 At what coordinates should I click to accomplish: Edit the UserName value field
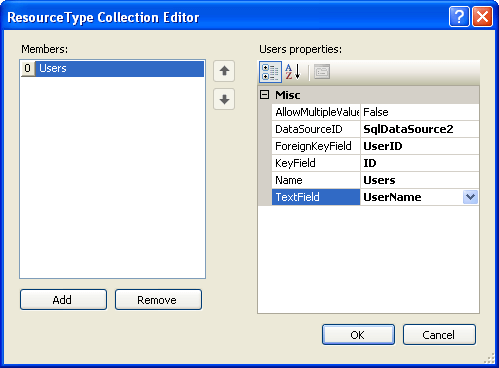[412, 197]
